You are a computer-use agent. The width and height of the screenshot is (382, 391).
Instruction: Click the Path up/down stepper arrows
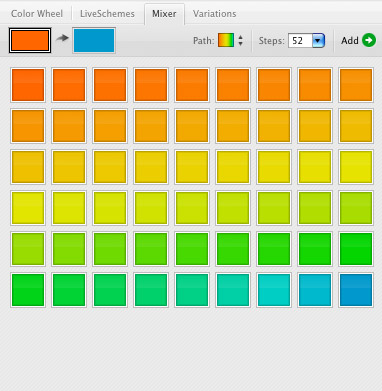(240, 41)
